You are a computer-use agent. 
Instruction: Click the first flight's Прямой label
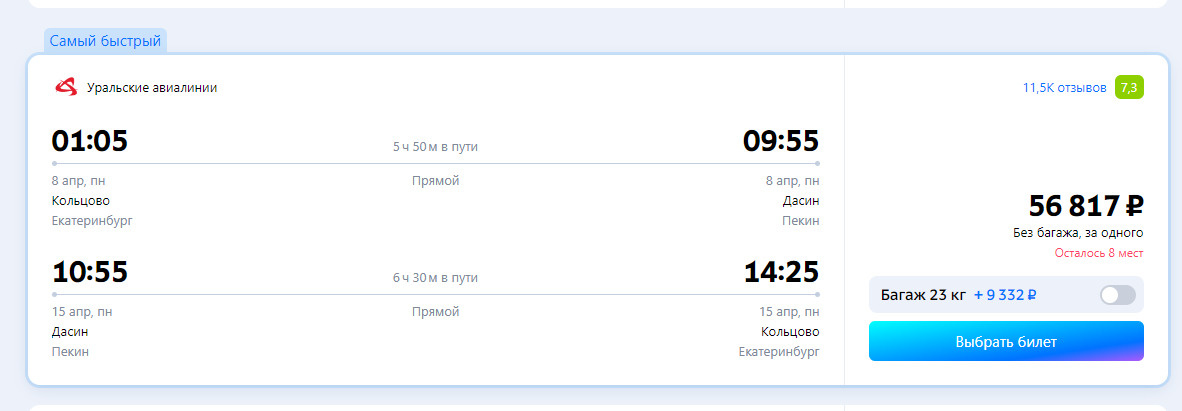click(x=436, y=181)
